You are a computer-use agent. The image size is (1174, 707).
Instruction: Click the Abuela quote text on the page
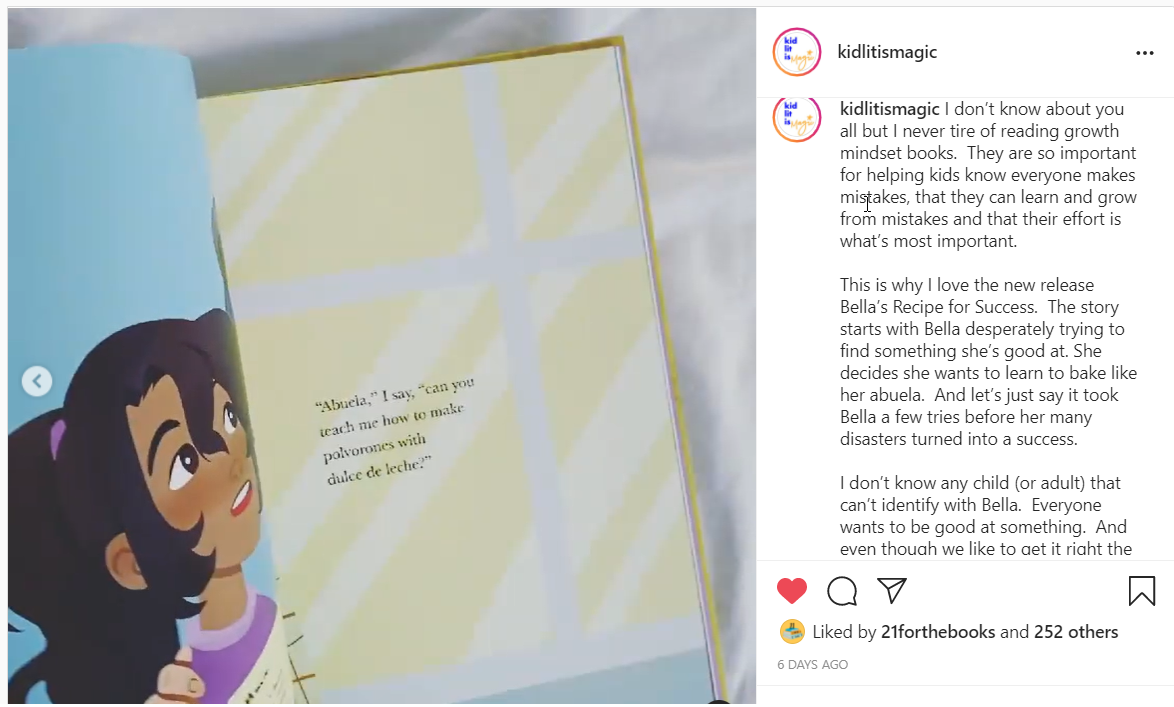[x=395, y=431]
